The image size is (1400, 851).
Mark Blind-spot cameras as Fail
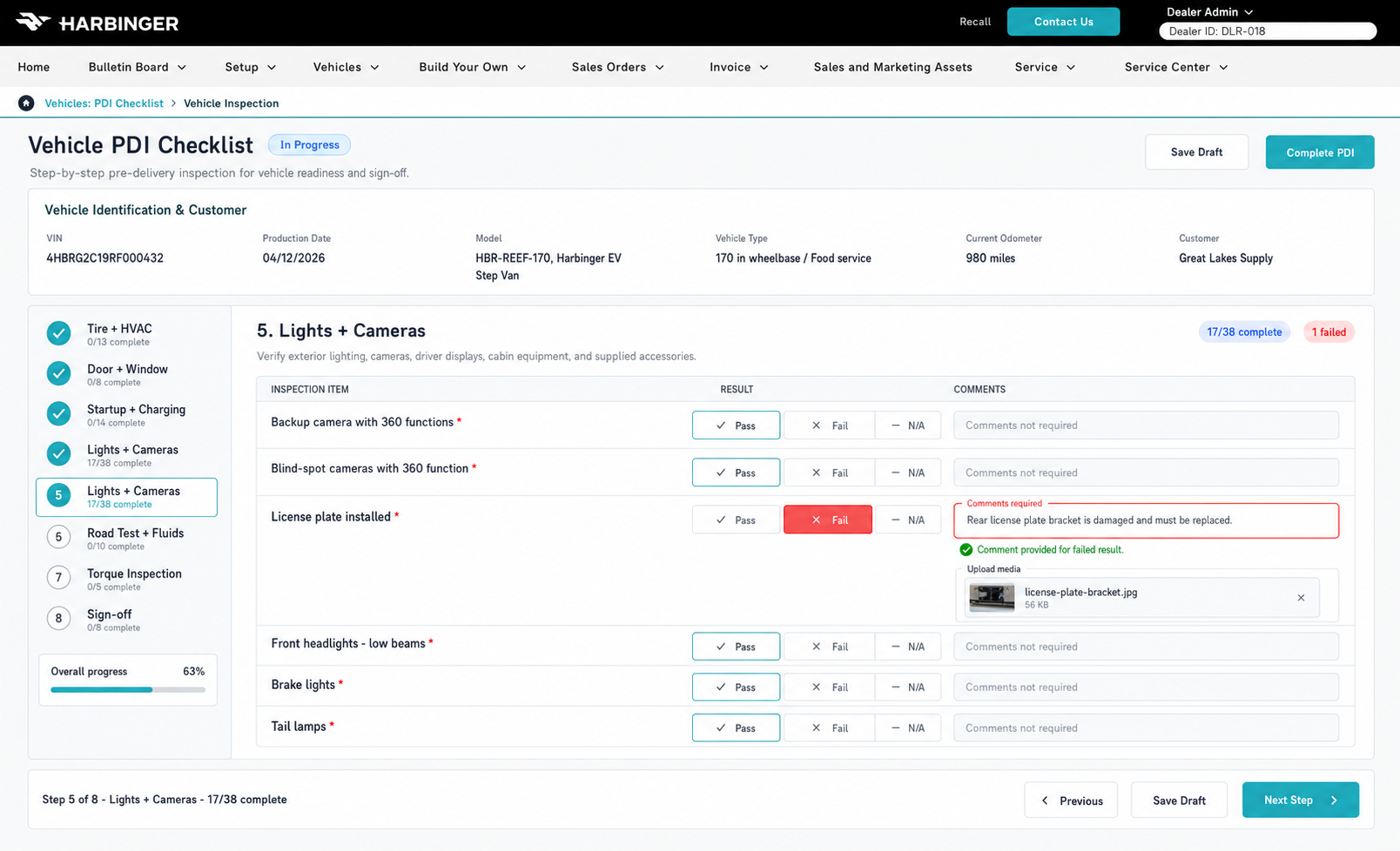tap(828, 472)
